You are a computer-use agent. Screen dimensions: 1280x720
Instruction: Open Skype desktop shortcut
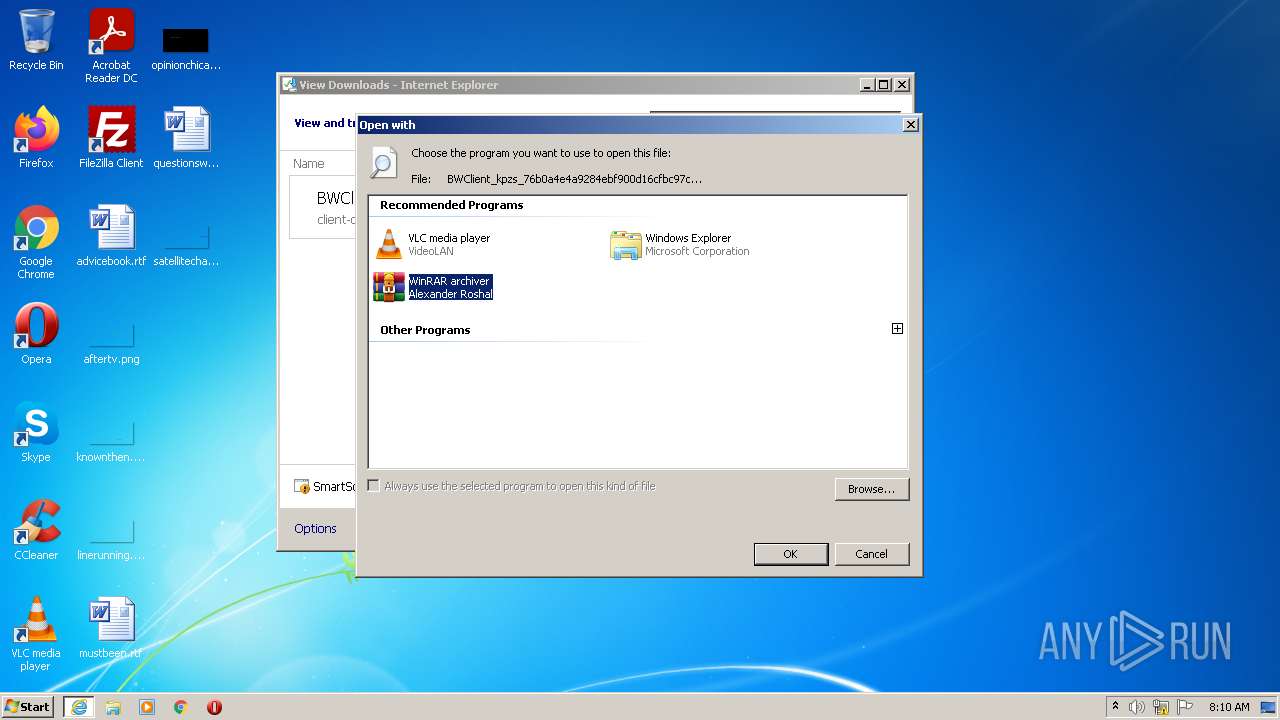[36, 432]
